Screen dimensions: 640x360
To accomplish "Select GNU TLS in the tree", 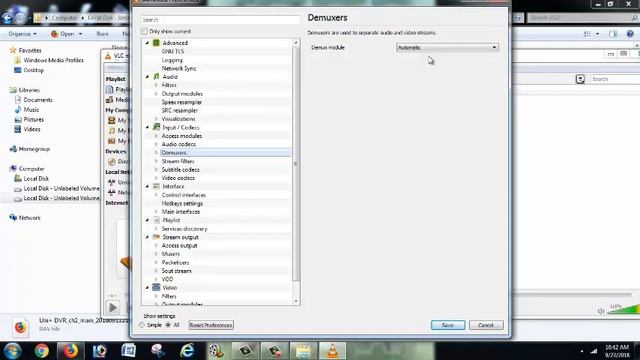I will pos(173,51).
